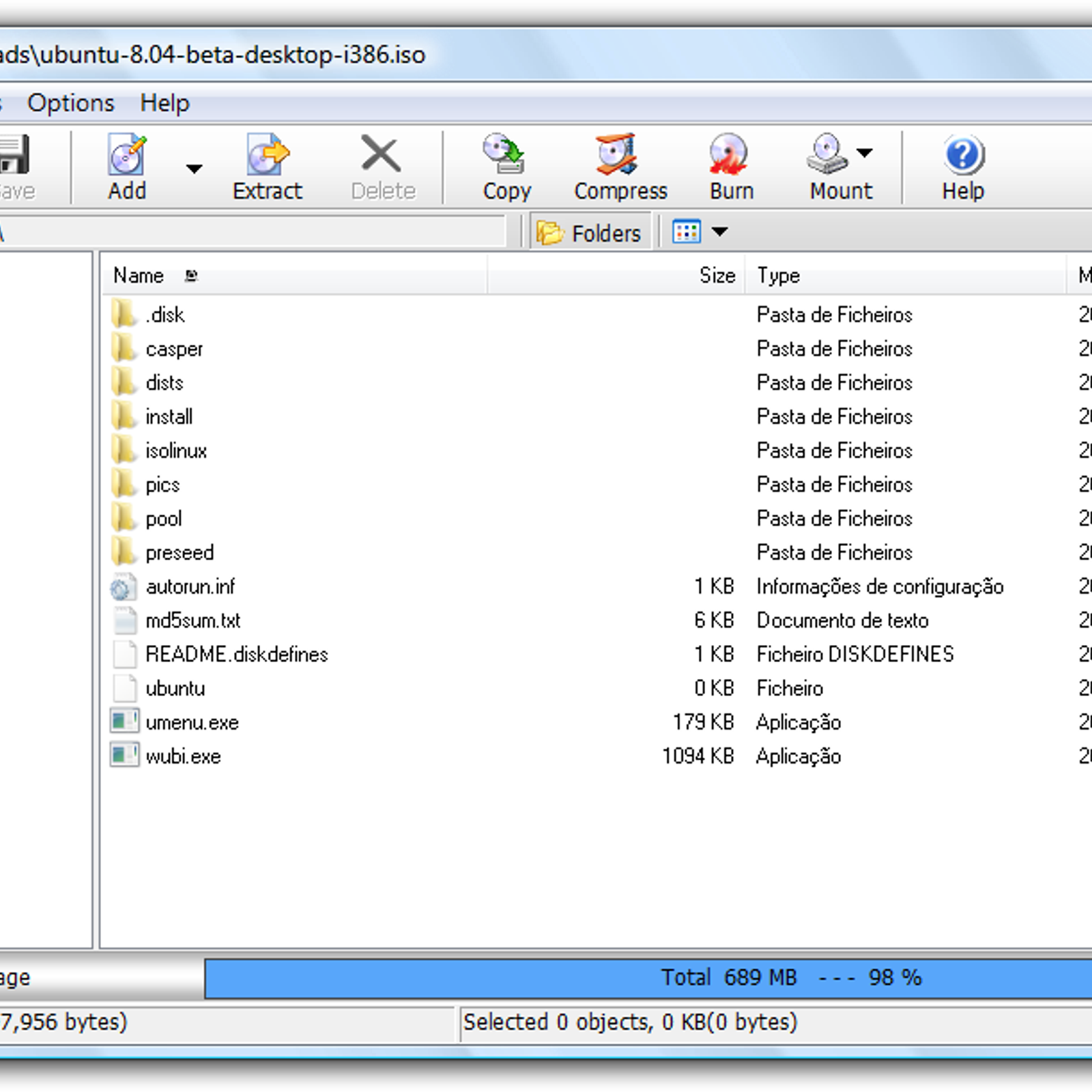Select the isolinux folder icon
This screenshot has height=1092, width=1092.
pos(124,450)
